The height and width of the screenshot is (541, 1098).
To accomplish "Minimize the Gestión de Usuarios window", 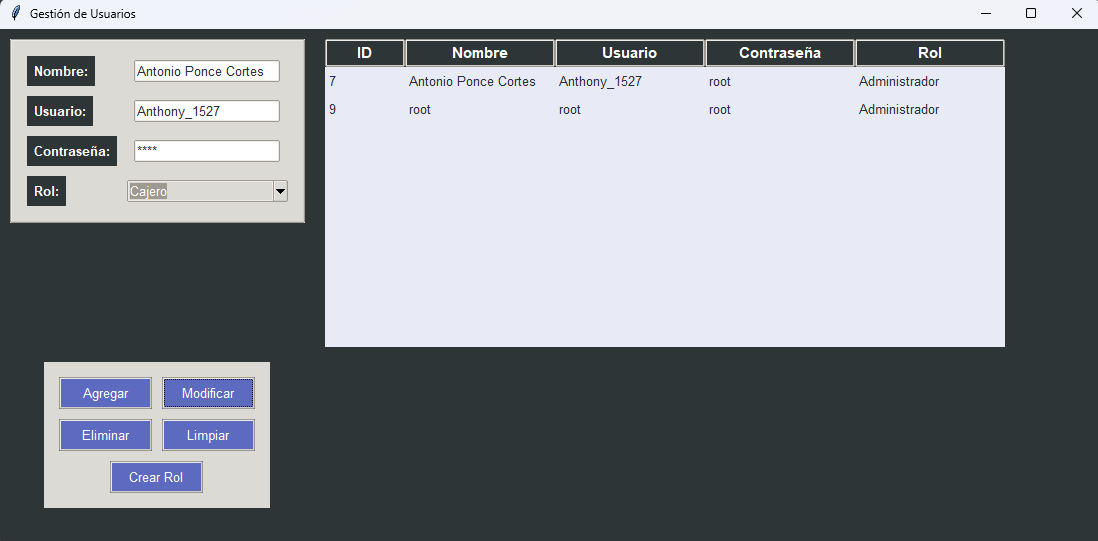I will pos(986,13).
